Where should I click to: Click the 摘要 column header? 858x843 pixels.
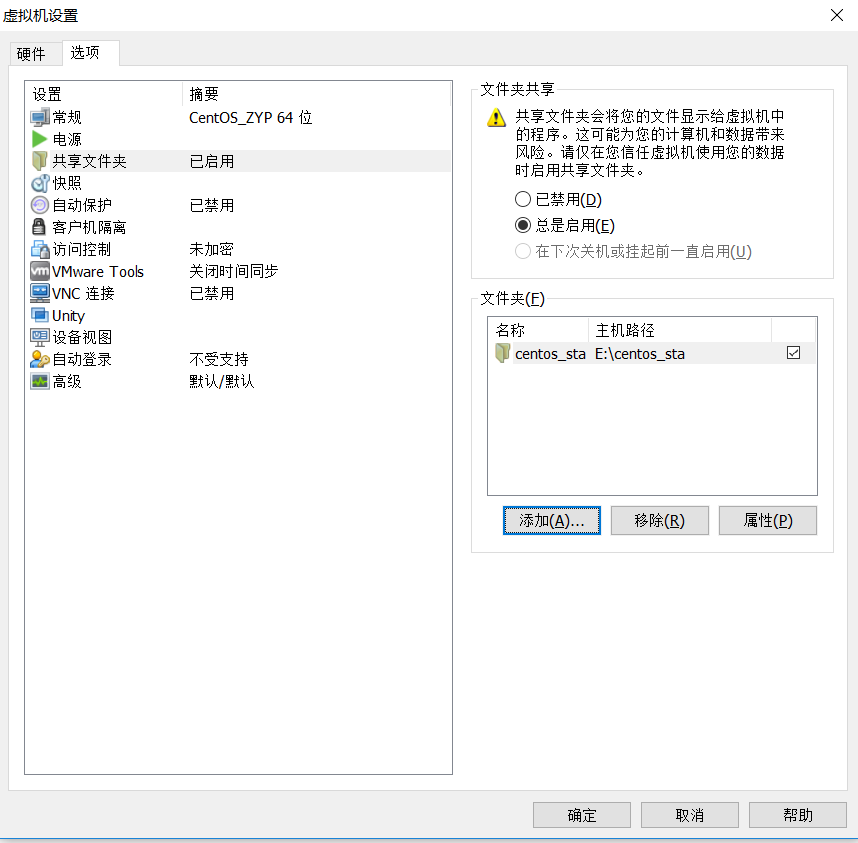(316, 94)
